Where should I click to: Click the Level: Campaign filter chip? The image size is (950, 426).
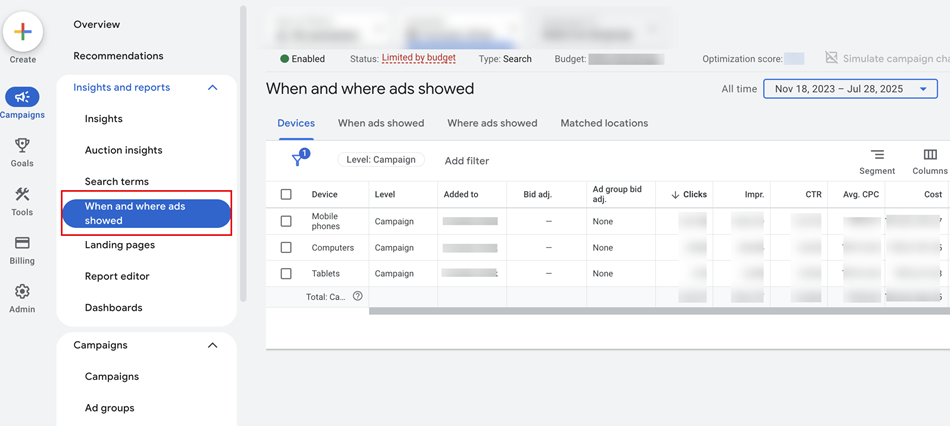coord(381,160)
